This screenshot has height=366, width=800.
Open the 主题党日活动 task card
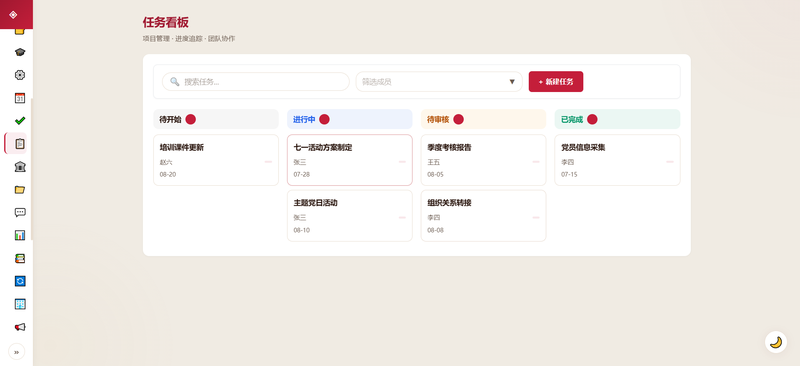click(x=349, y=215)
